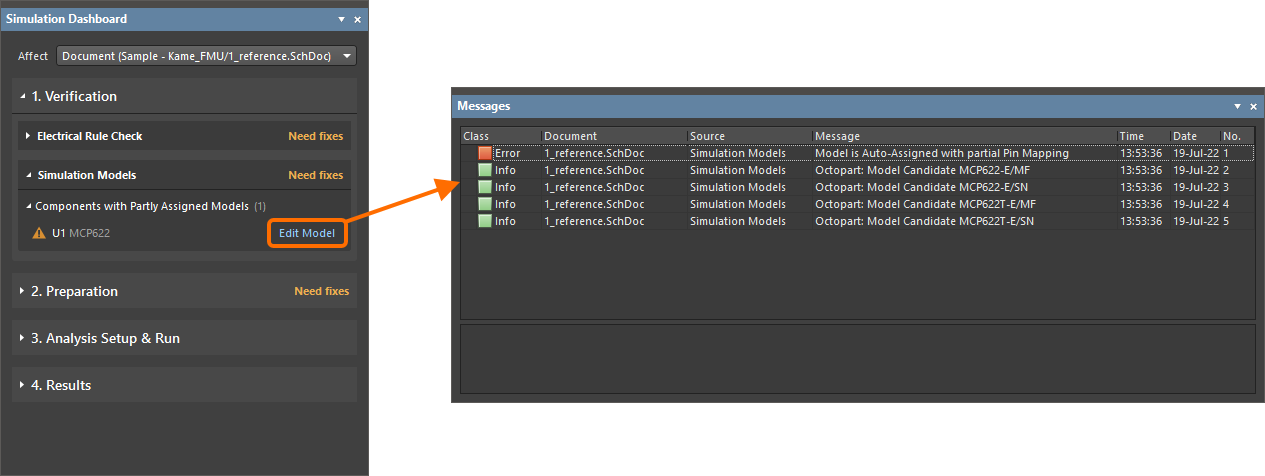Click green Info icon for MCP622T-E/SN message
Image resolution: width=1265 pixels, height=476 pixels.
click(x=485, y=221)
